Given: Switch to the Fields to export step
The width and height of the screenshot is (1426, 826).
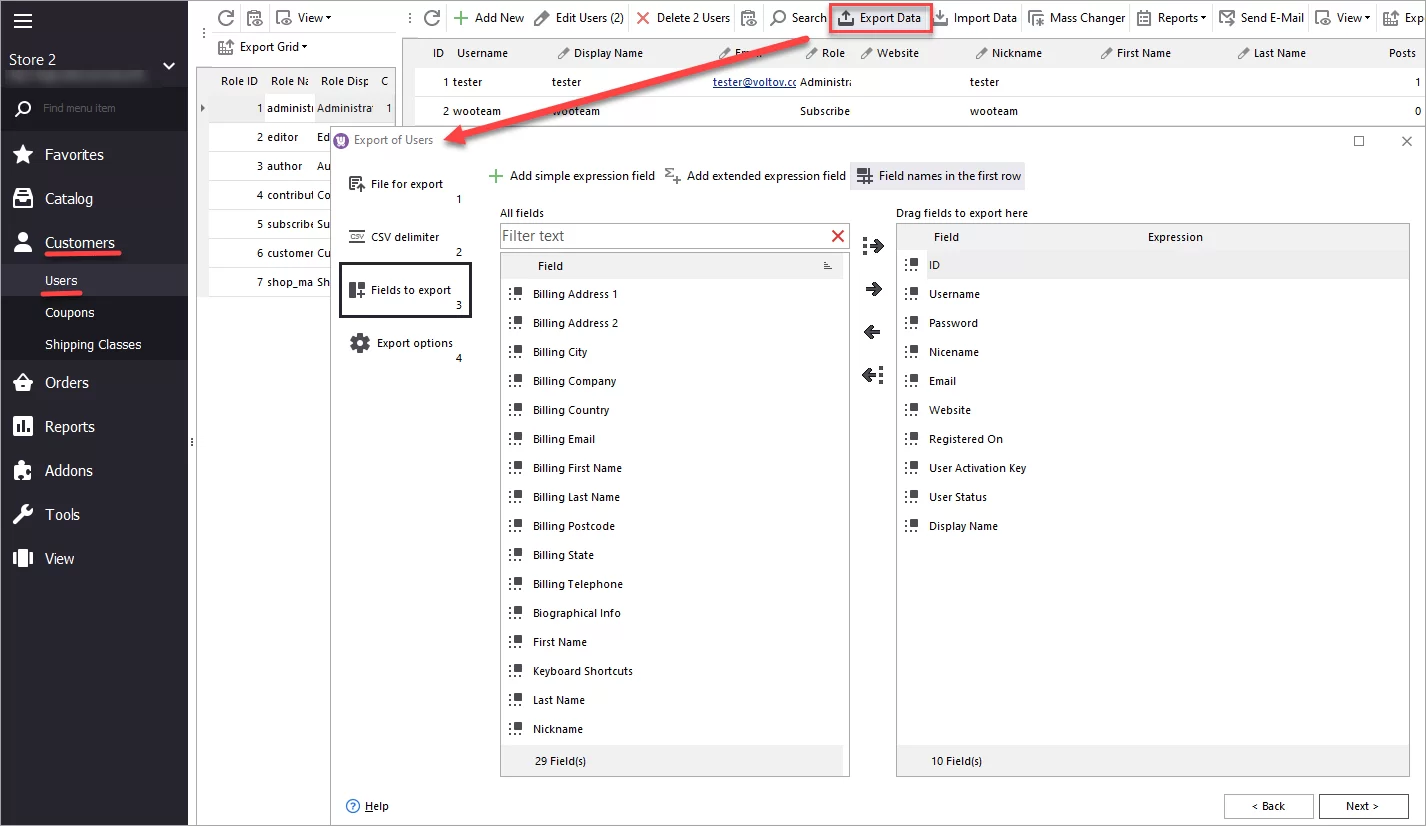Looking at the screenshot, I should (x=405, y=289).
